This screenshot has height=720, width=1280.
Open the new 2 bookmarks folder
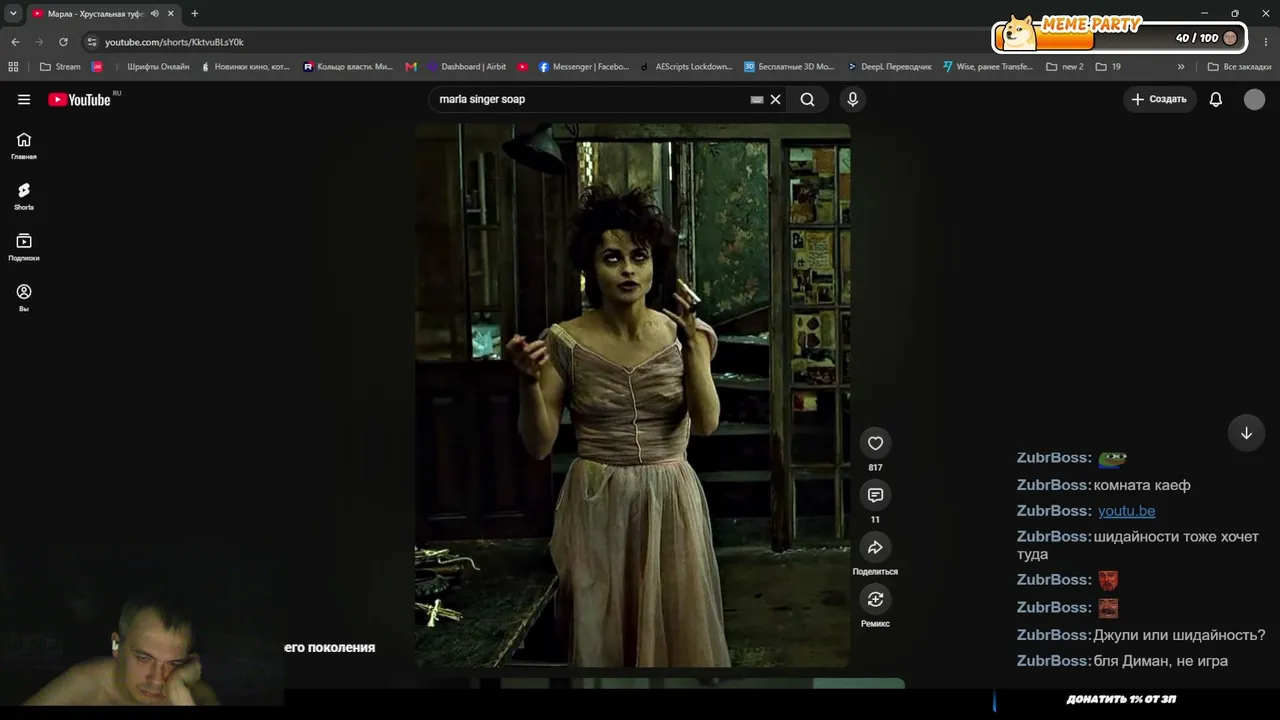coord(1065,67)
